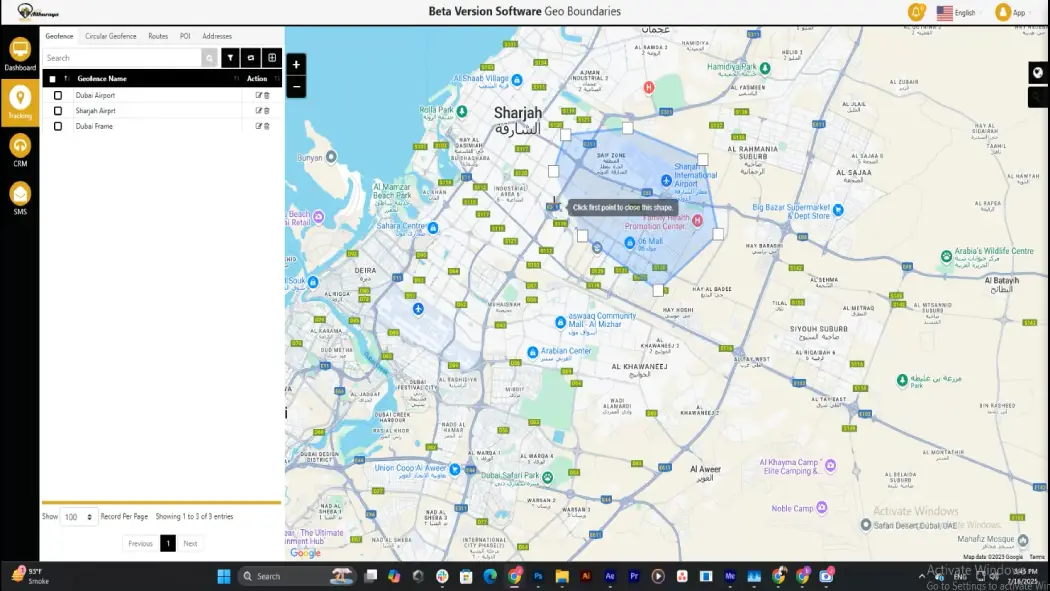
Task: Go to page 1
Action: [168, 543]
